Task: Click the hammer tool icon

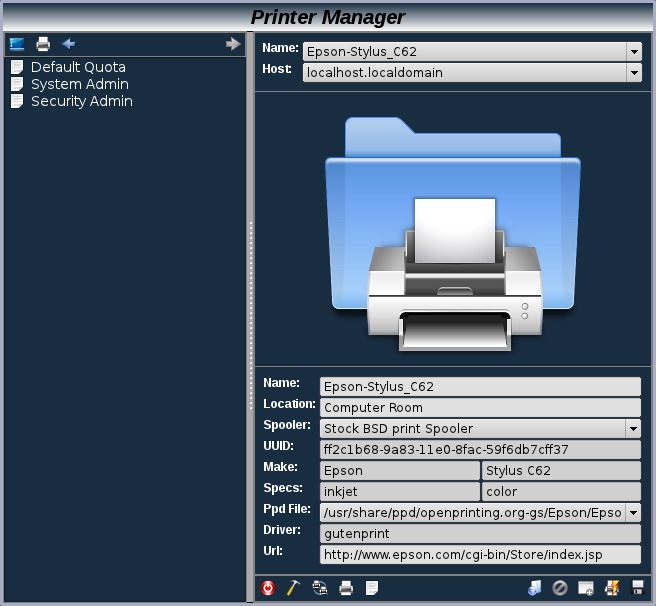Action: [x=294, y=588]
